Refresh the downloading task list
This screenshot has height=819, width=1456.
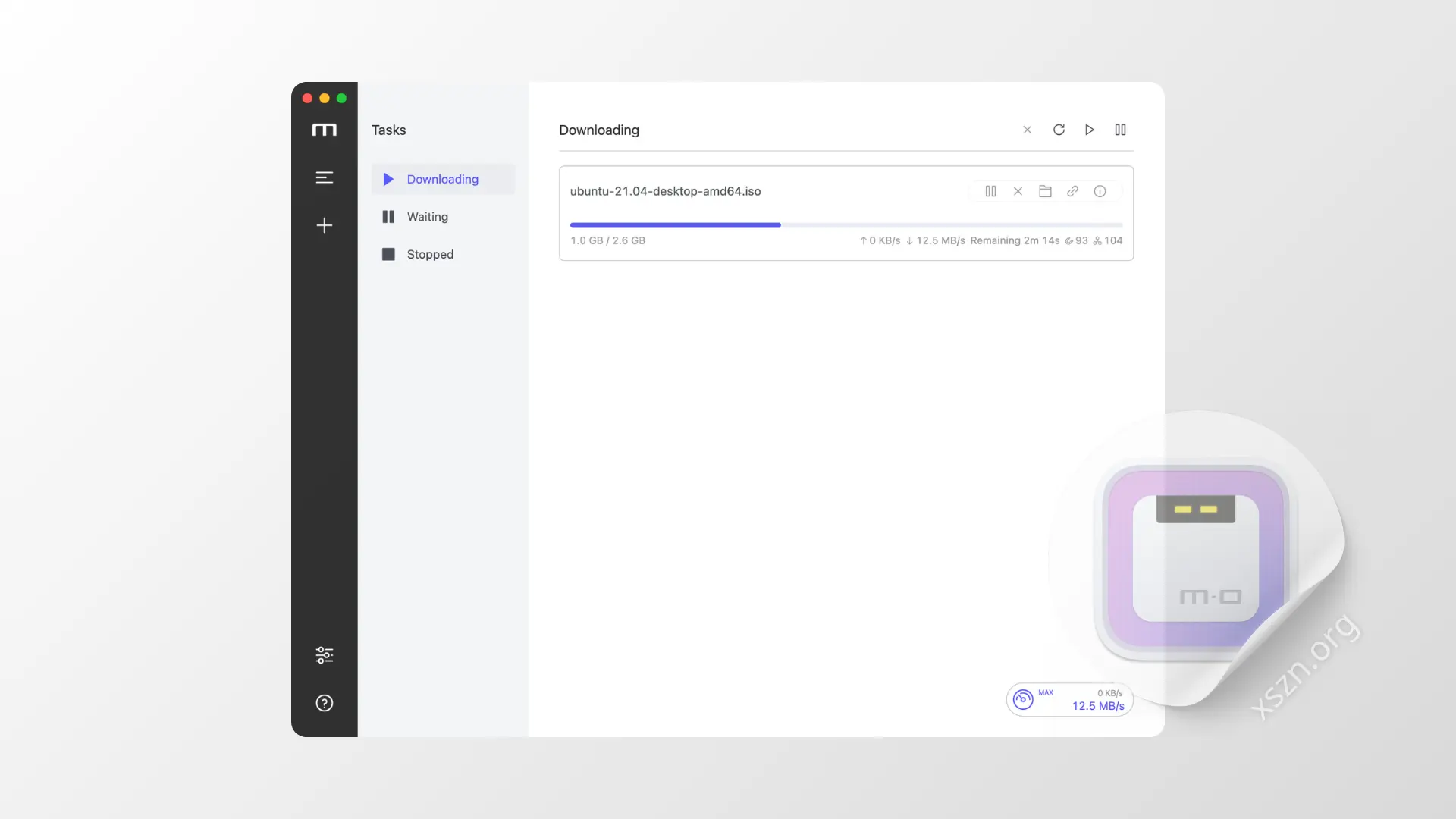tap(1059, 130)
